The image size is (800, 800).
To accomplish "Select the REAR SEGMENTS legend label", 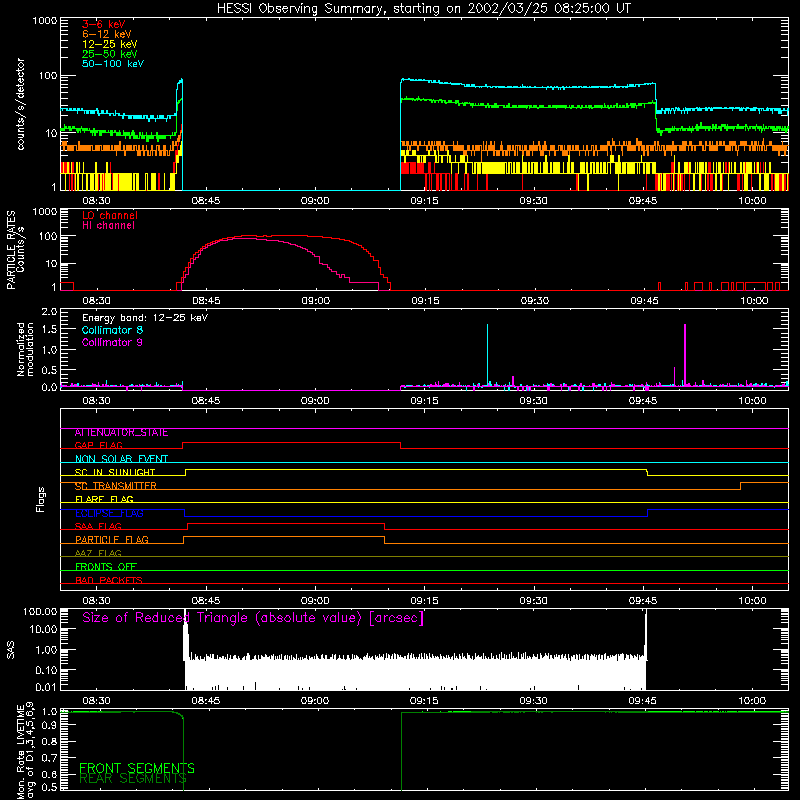I will click(133, 779).
